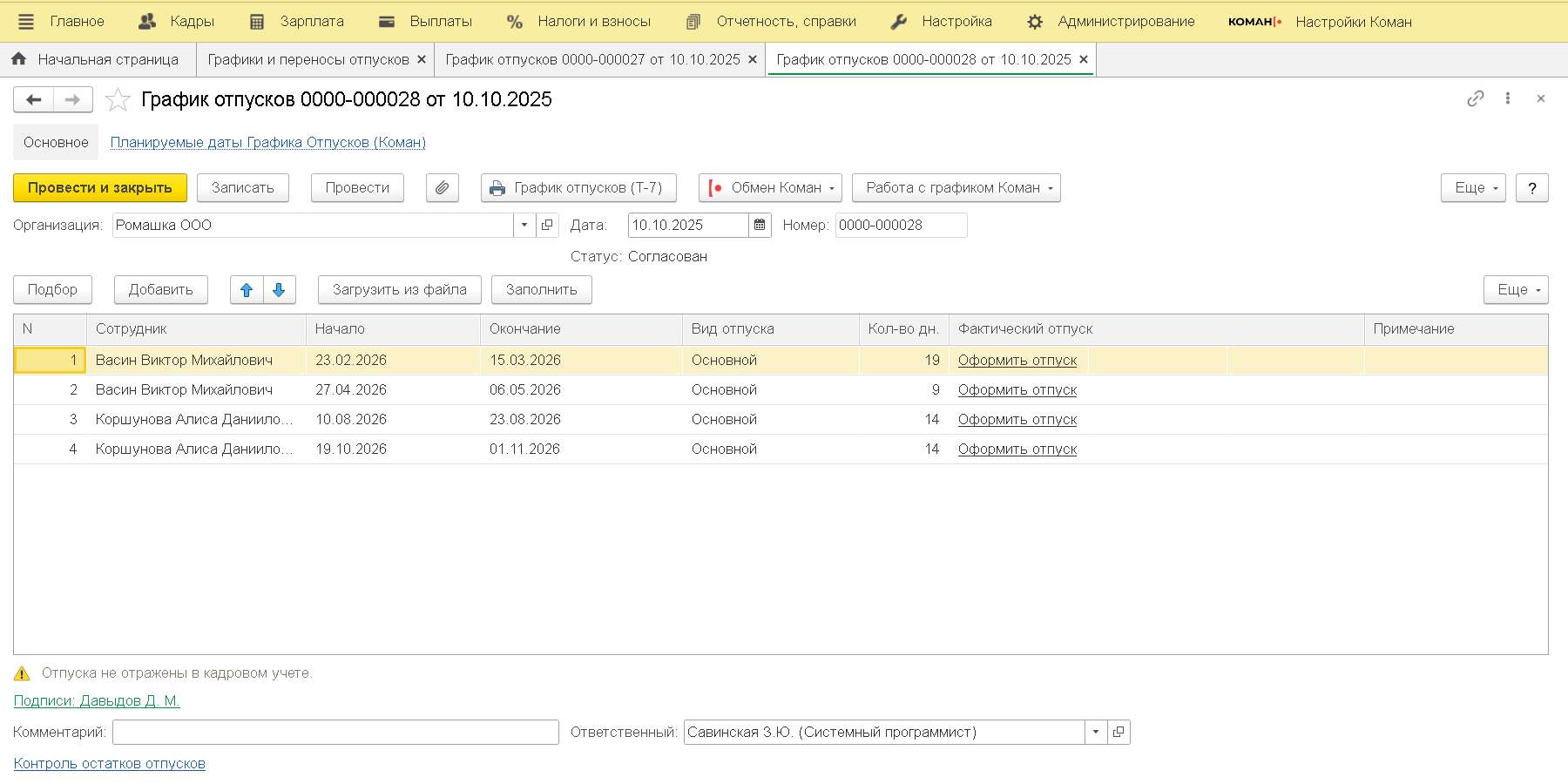Copy document link using chain icon
This screenshot has width=1568, height=784.
coord(1475,98)
